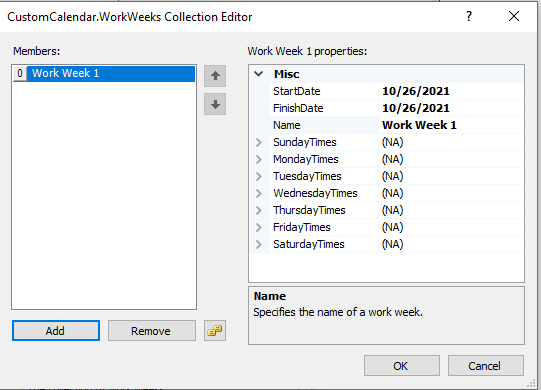Add a new work week member
541x390 pixels.
(x=56, y=331)
